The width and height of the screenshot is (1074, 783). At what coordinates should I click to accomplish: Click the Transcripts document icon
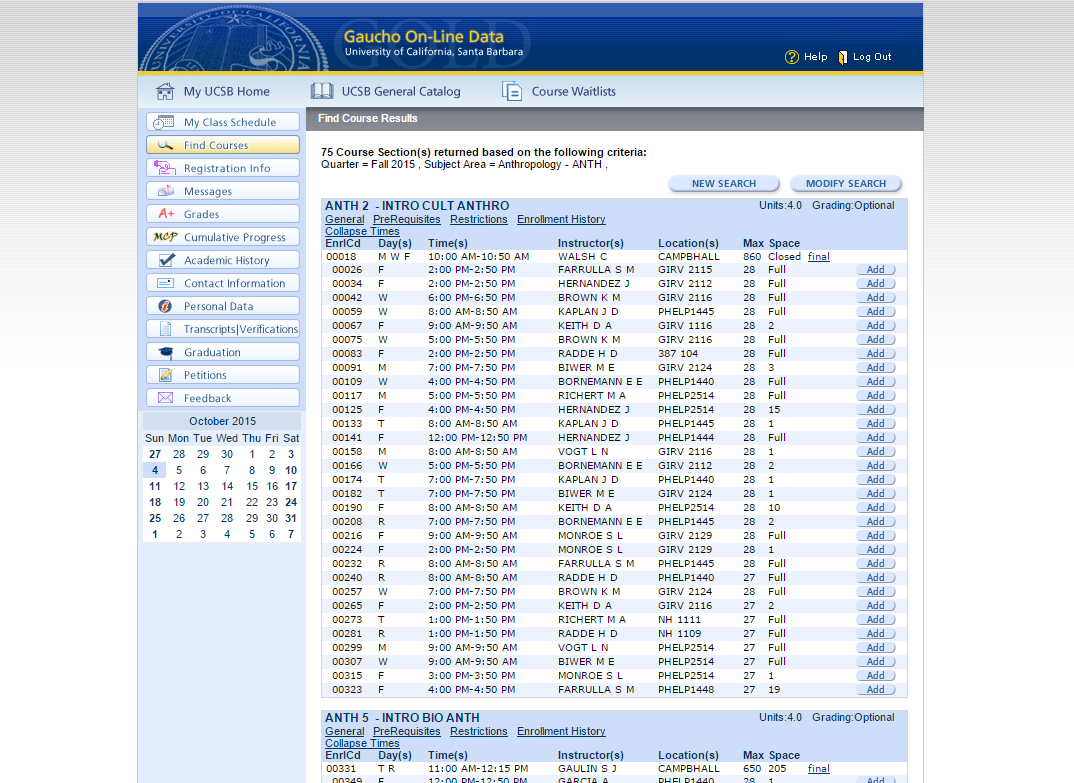(x=165, y=329)
